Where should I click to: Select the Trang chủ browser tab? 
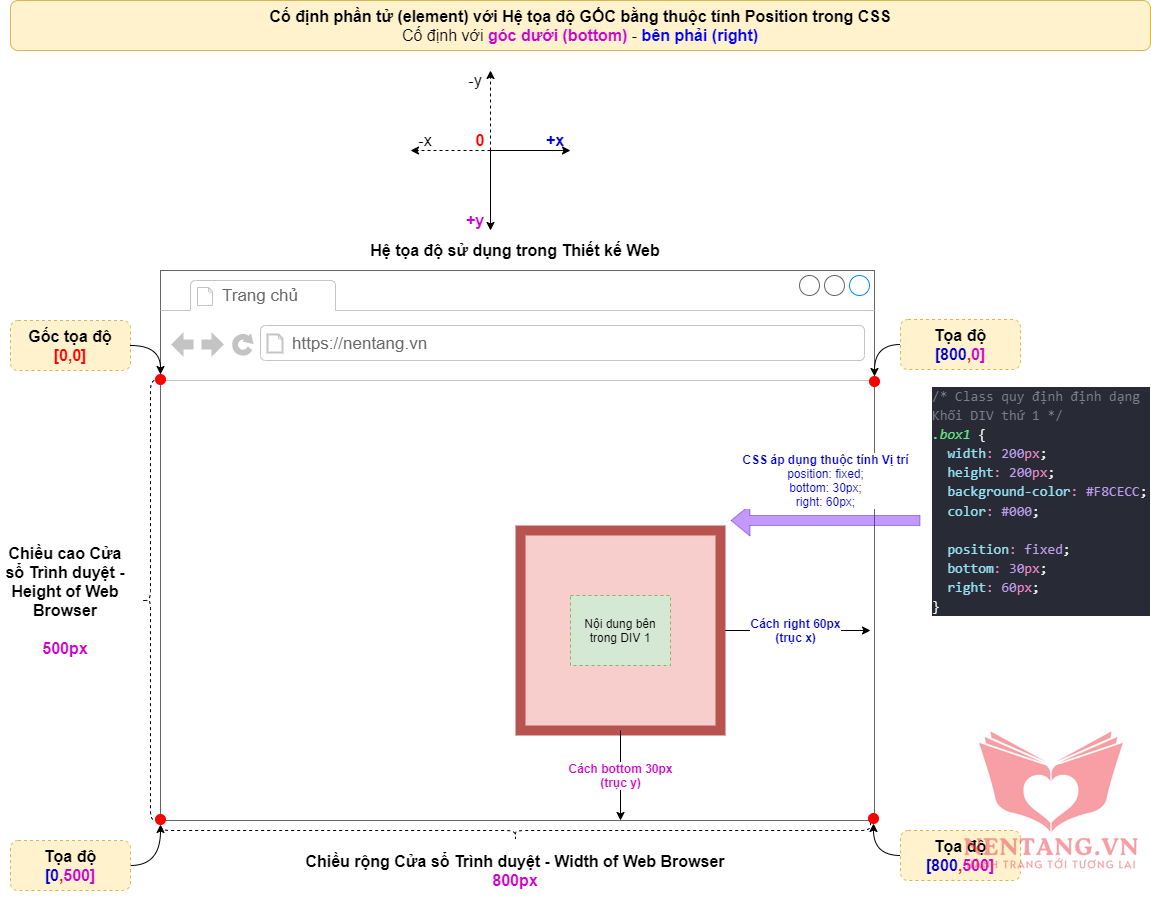[x=262, y=295]
